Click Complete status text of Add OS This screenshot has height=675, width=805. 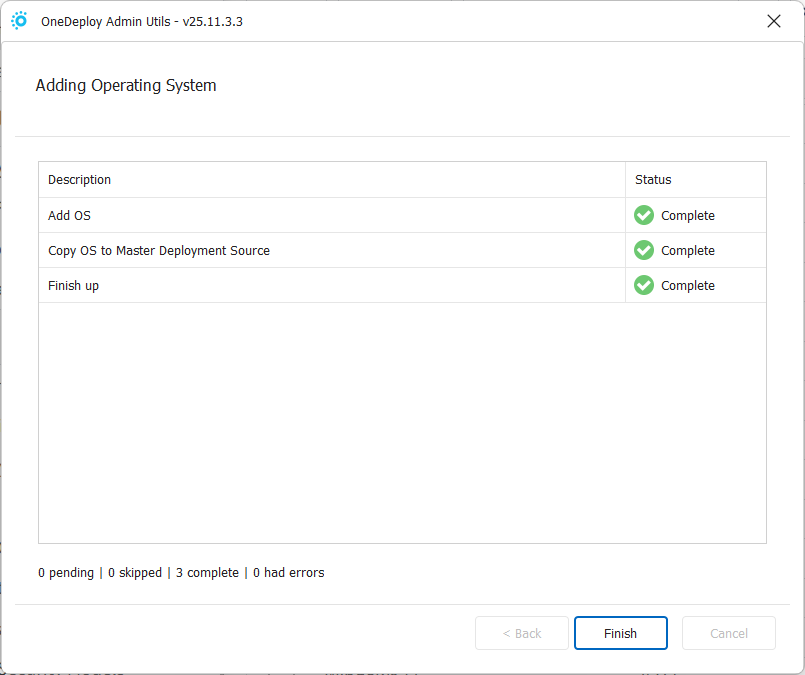point(688,215)
